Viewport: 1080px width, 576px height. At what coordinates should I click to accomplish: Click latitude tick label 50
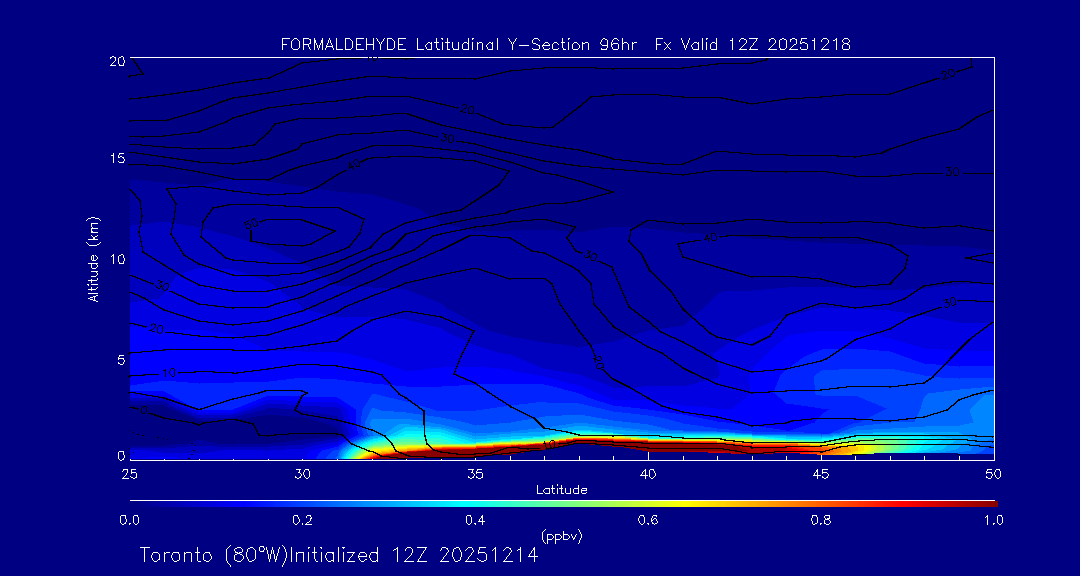click(994, 472)
